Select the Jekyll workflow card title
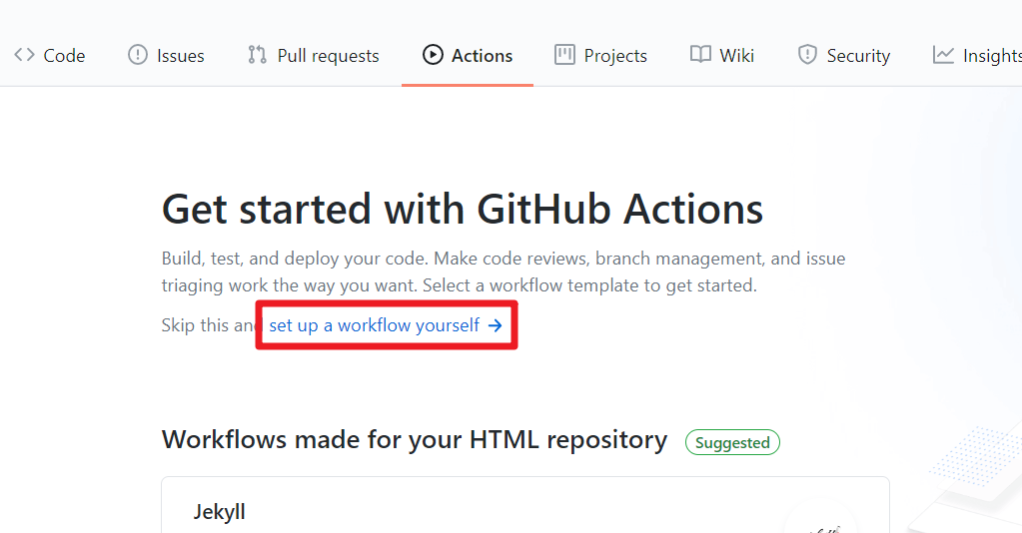The image size is (1022, 533). (x=219, y=512)
